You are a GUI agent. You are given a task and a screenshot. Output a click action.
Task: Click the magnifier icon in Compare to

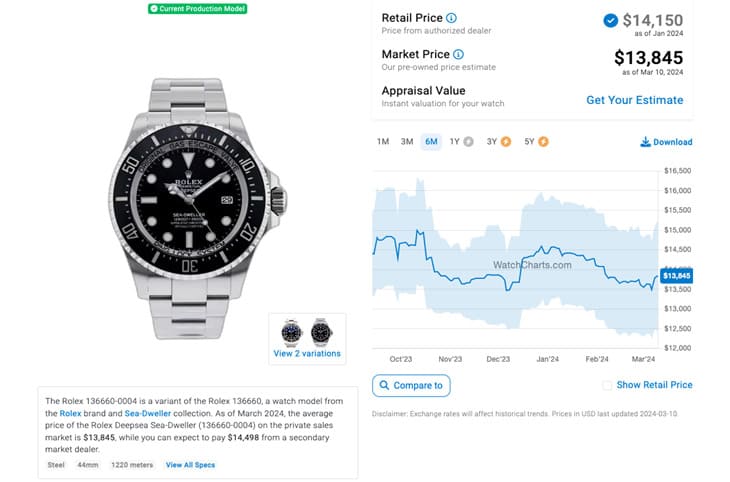(x=384, y=385)
